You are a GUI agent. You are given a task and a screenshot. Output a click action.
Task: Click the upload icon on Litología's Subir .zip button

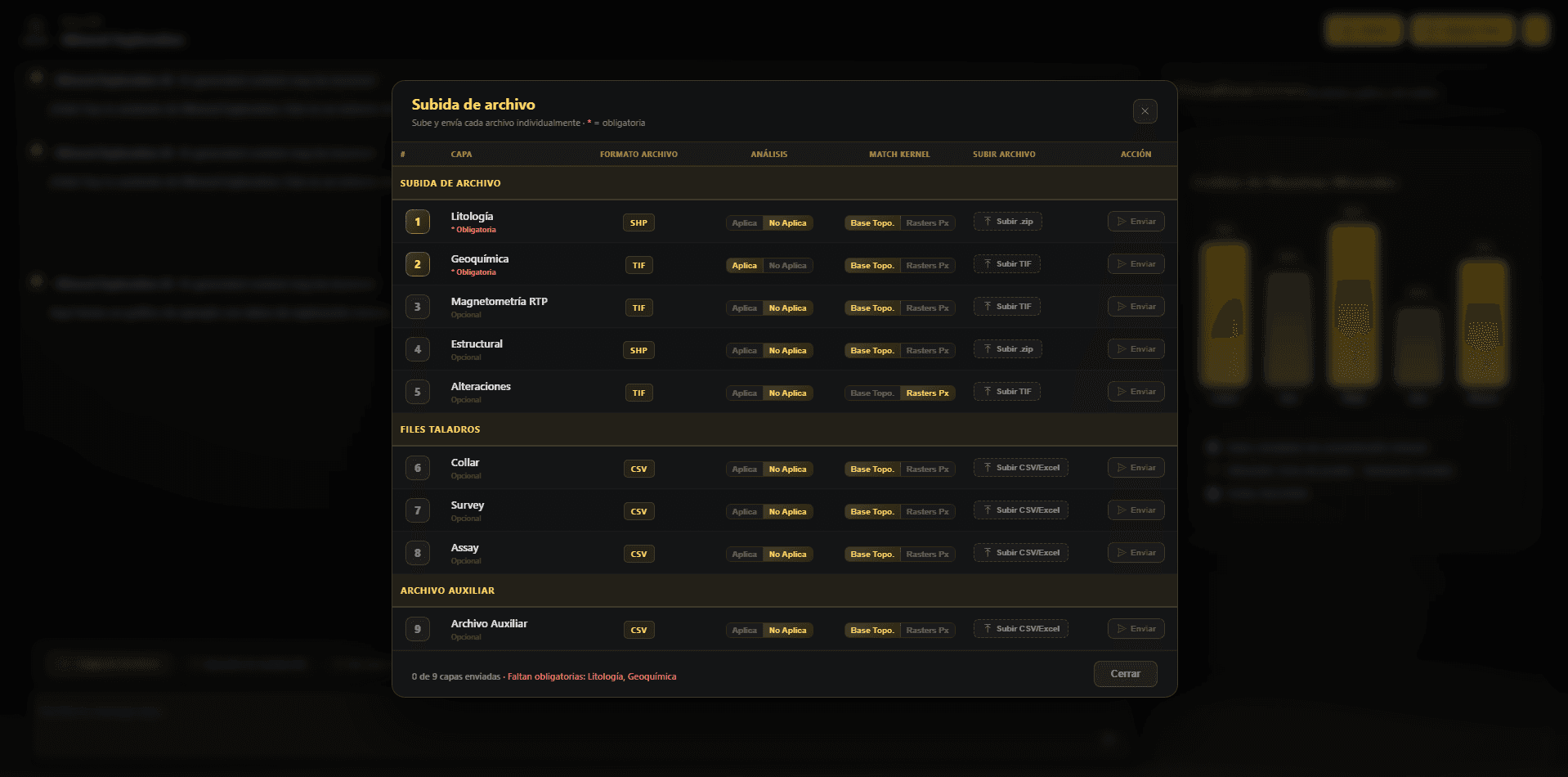[x=989, y=221]
